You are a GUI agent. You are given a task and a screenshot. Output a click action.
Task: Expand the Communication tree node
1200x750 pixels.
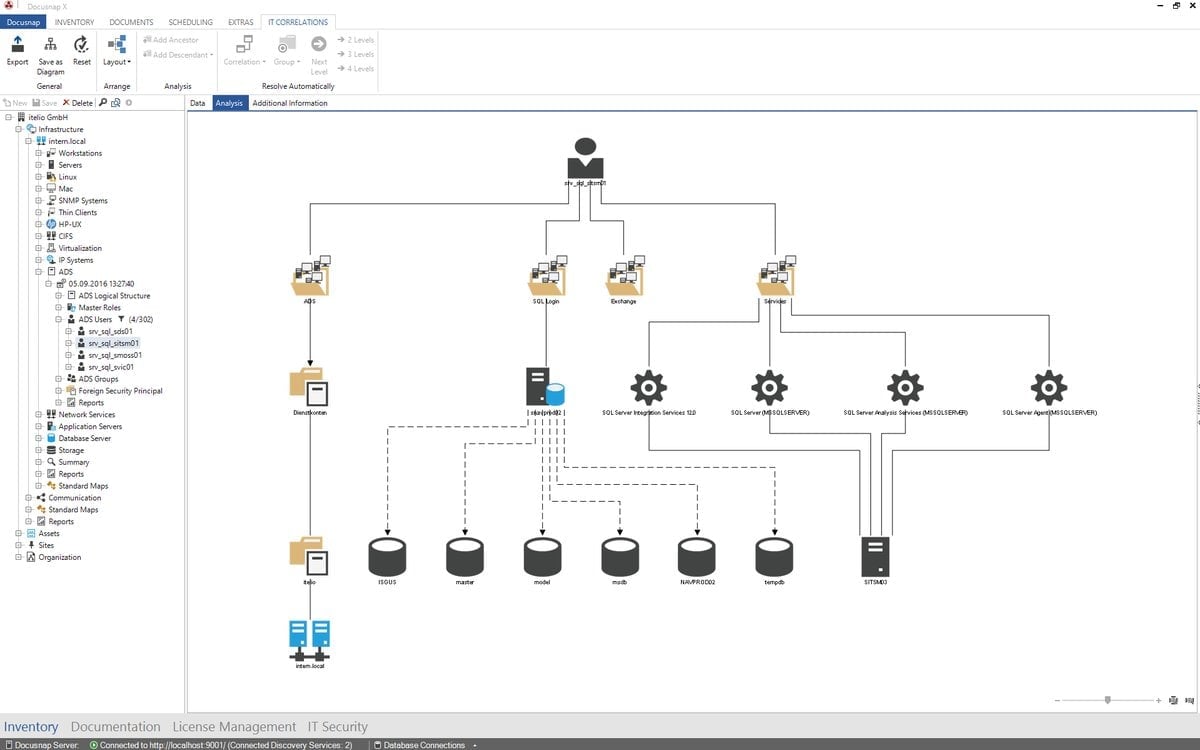pos(28,498)
